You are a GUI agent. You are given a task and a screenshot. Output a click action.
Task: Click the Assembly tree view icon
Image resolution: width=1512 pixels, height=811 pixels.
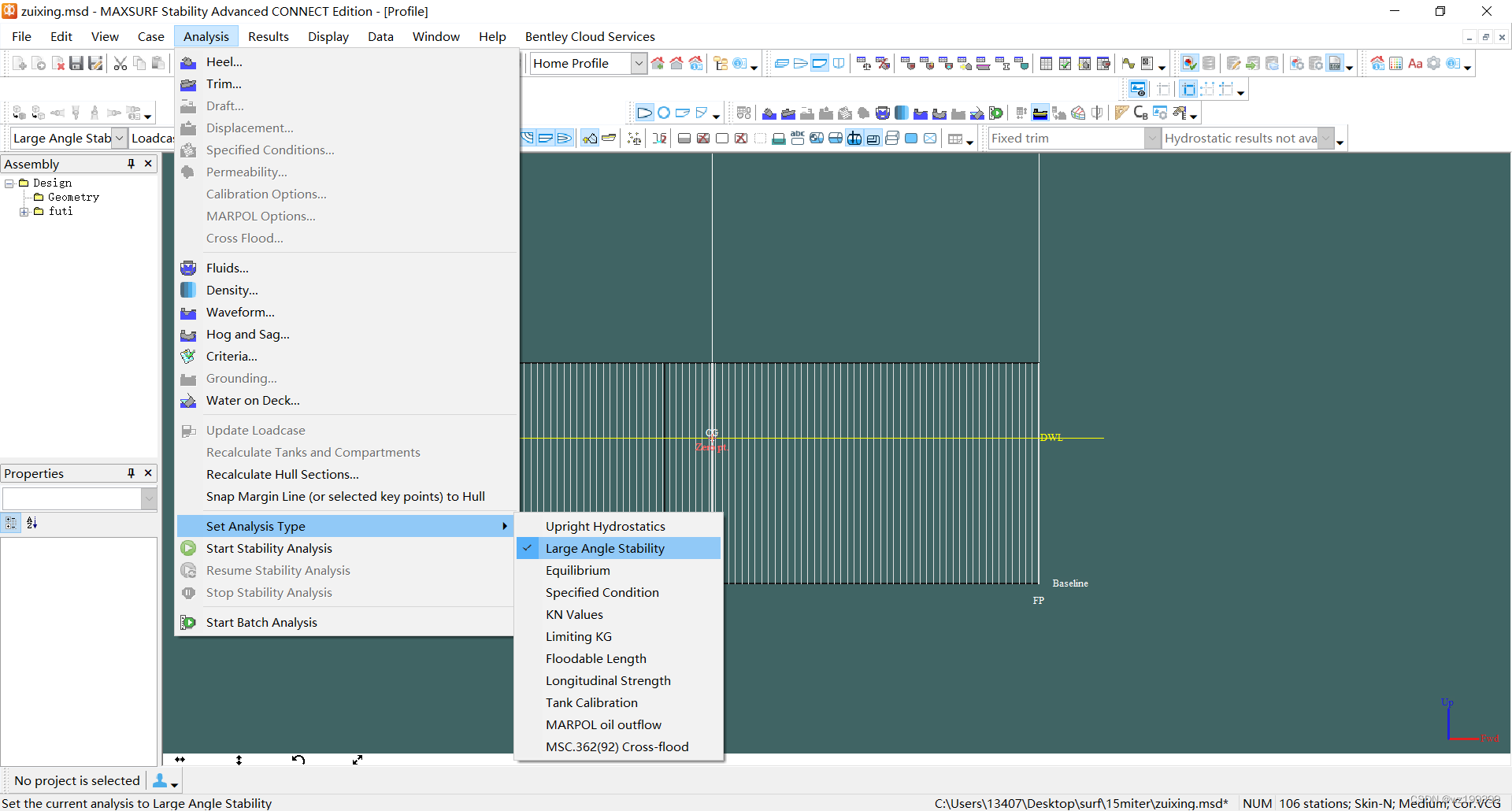click(x=721, y=64)
